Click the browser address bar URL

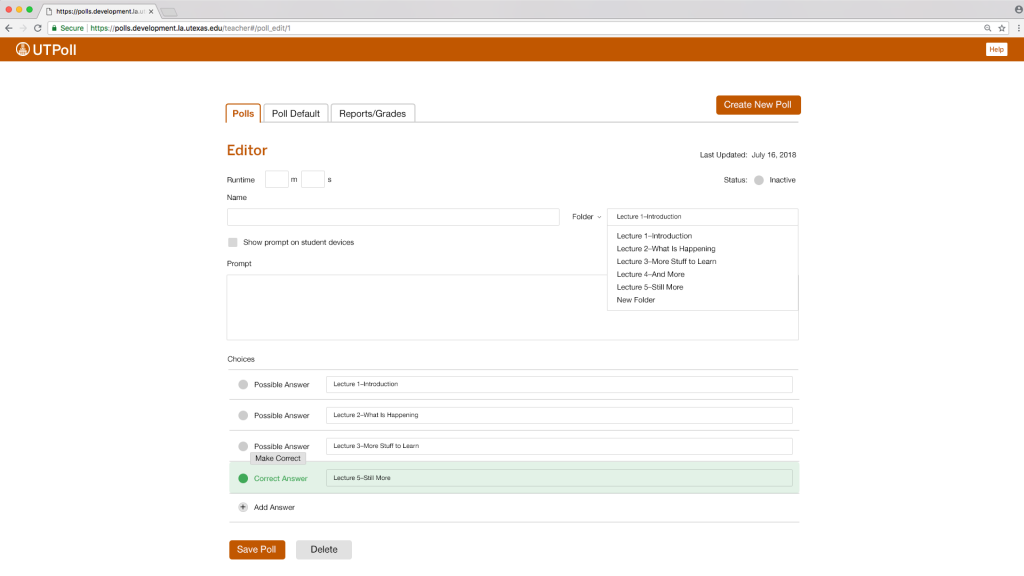[190, 28]
